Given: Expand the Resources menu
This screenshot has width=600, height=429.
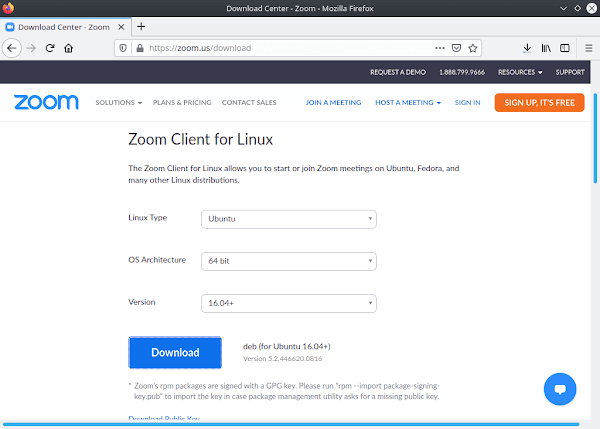Looking at the screenshot, I should pyautogui.click(x=520, y=72).
